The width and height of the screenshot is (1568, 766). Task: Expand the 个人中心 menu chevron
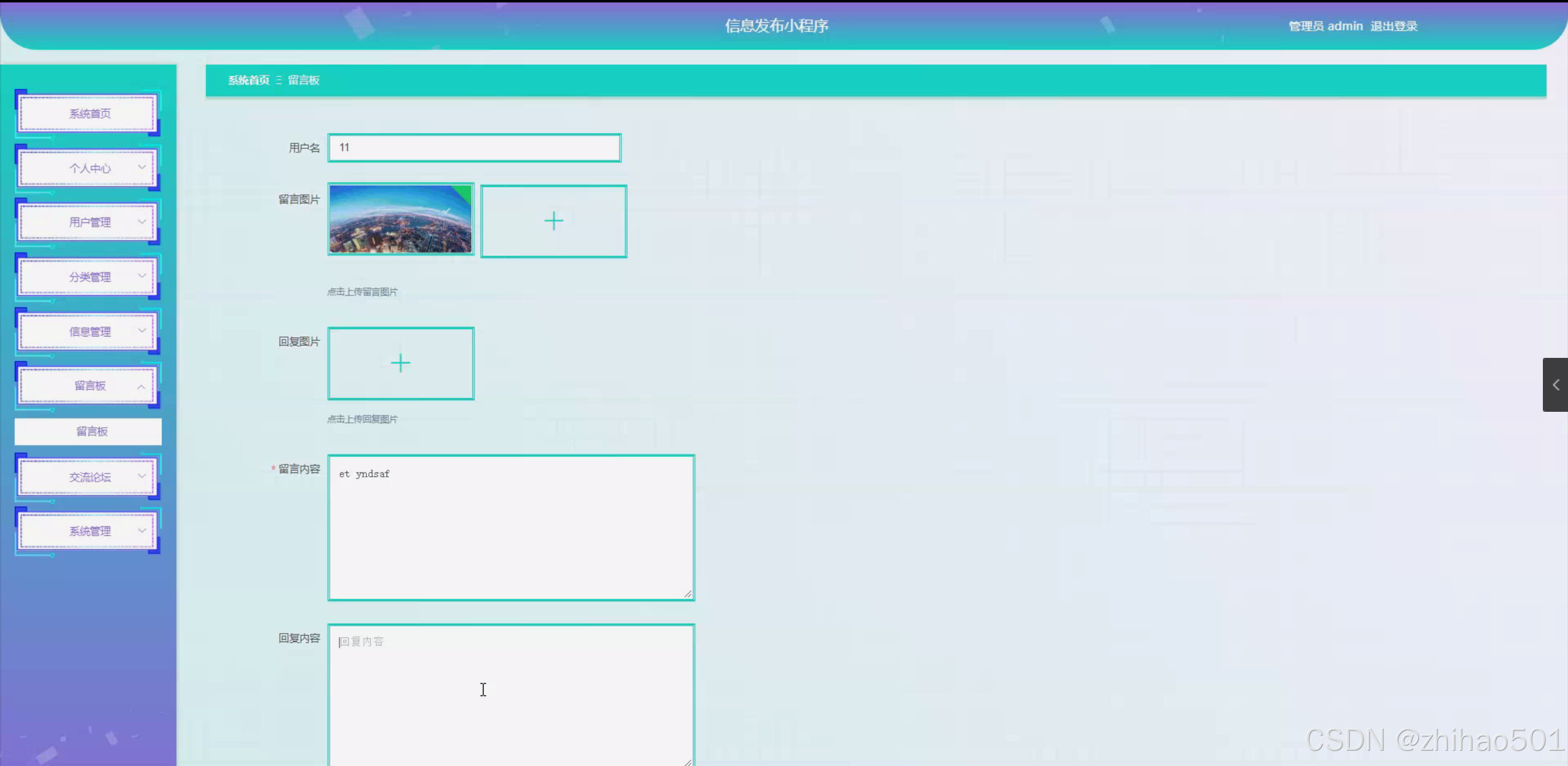pyautogui.click(x=142, y=167)
